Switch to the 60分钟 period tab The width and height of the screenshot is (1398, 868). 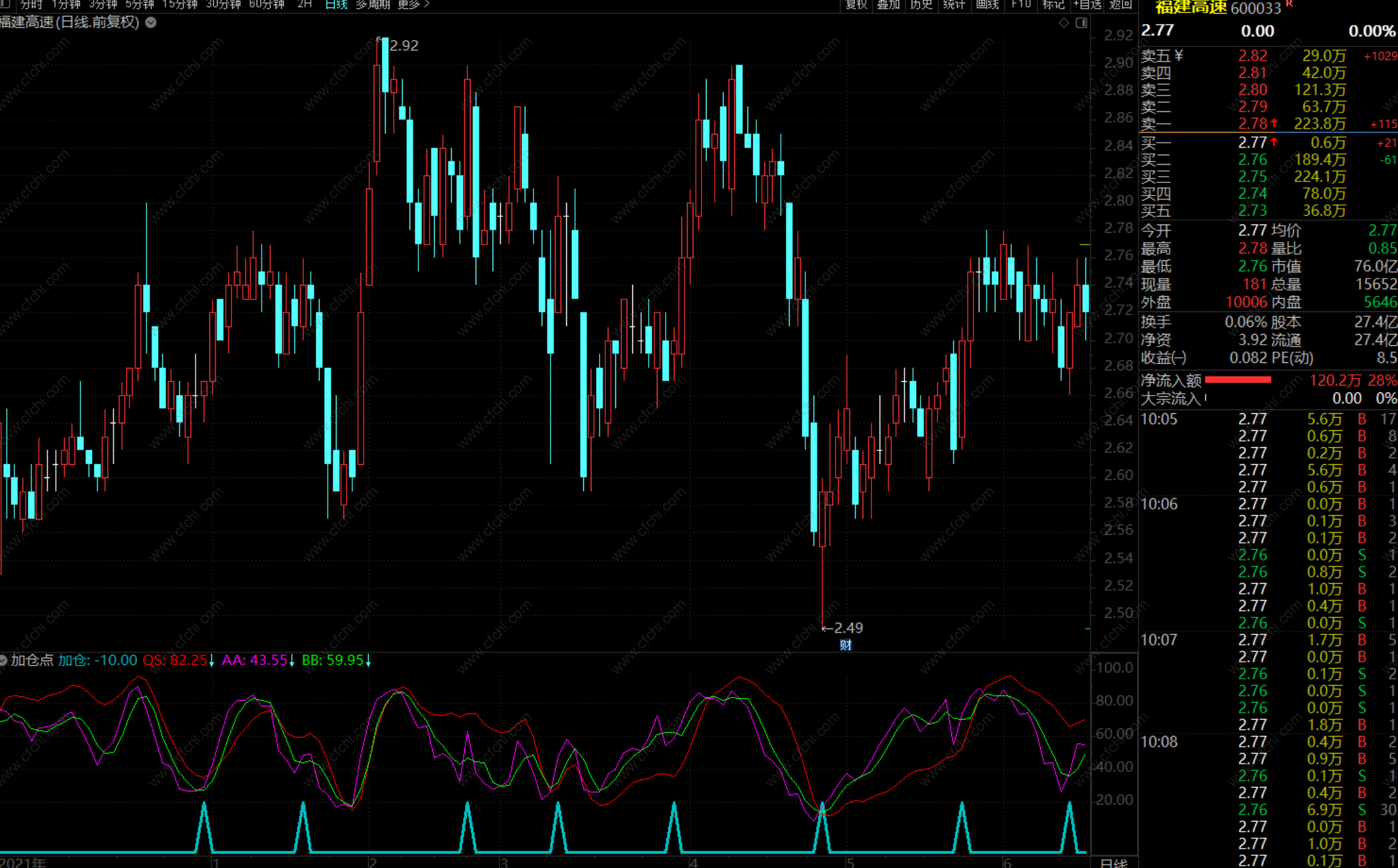click(x=267, y=4)
